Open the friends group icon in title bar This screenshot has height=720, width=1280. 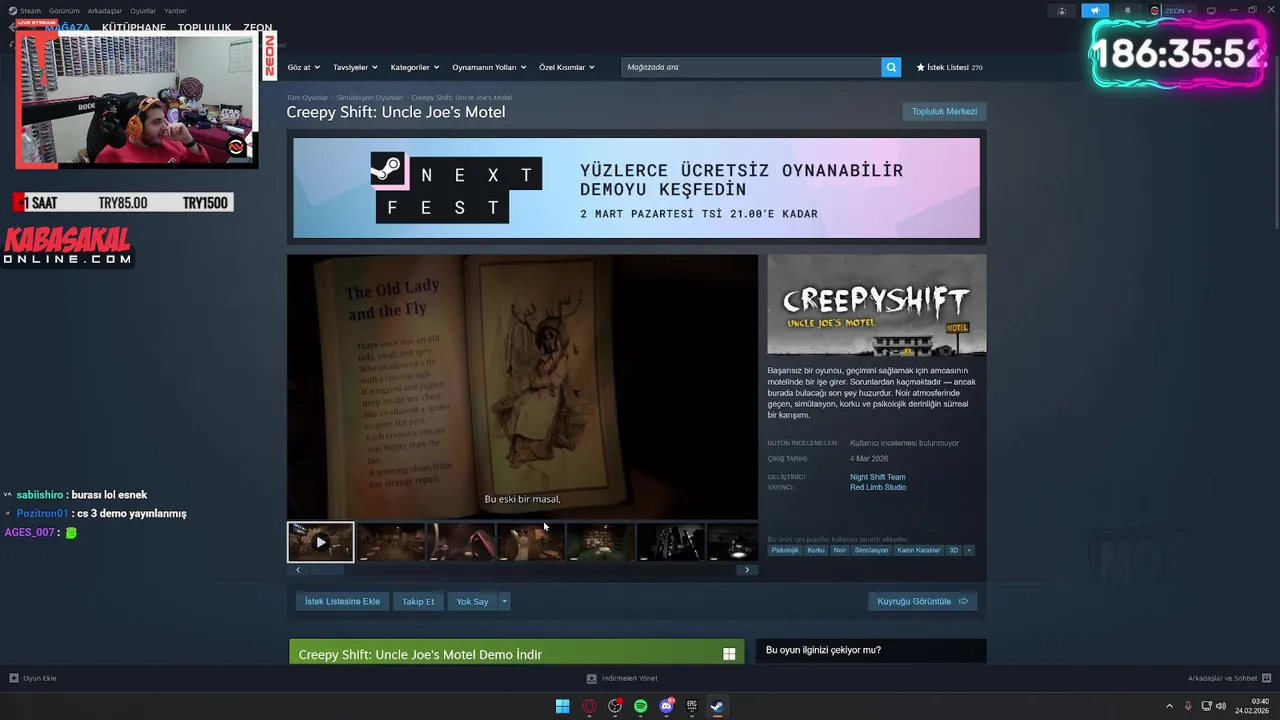pyautogui.click(x=1062, y=11)
